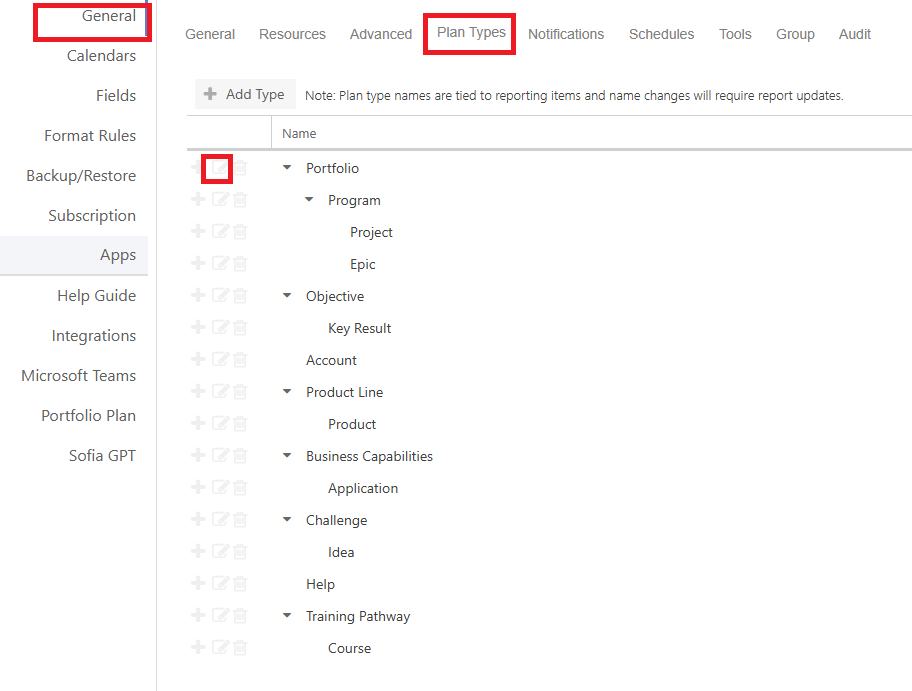Delete the Course plan type
The width and height of the screenshot is (912, 691).
pos(240,647)
